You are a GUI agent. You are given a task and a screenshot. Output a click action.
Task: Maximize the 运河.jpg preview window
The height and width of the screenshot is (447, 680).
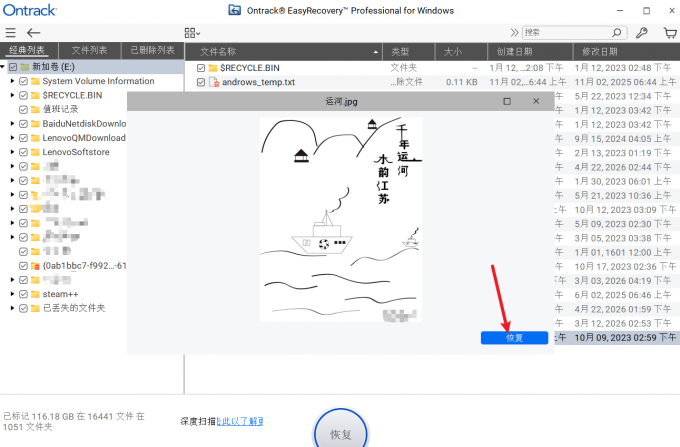(x=507, y=101)
